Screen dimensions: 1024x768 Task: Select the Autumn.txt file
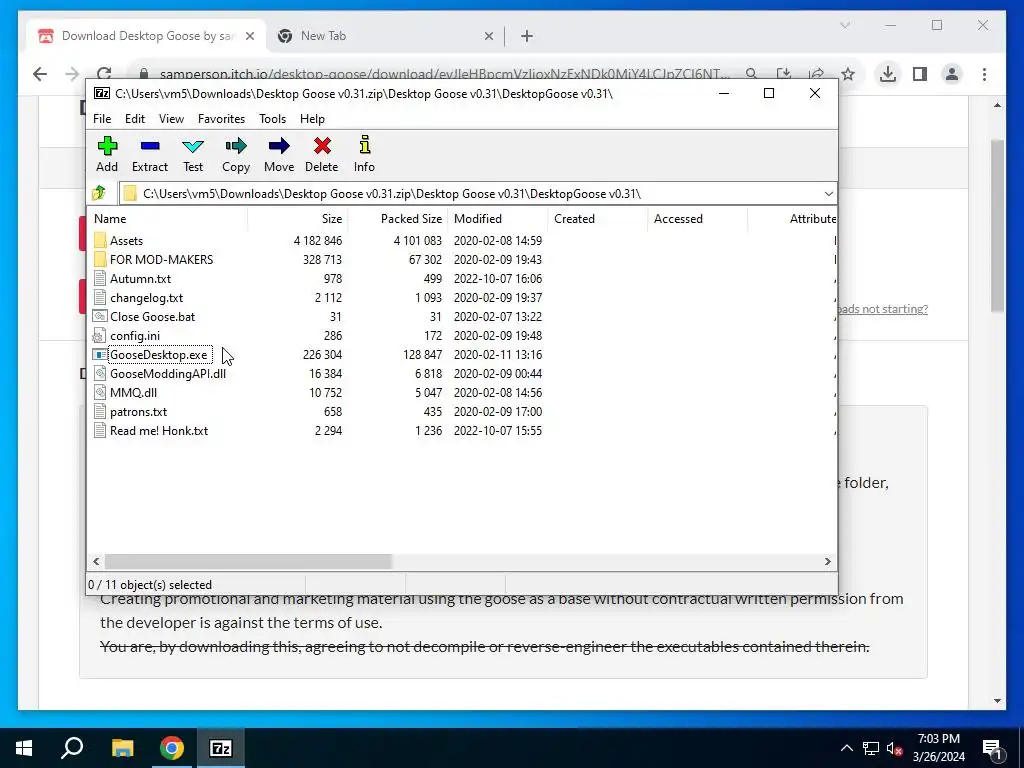click(x=140, y=279)
